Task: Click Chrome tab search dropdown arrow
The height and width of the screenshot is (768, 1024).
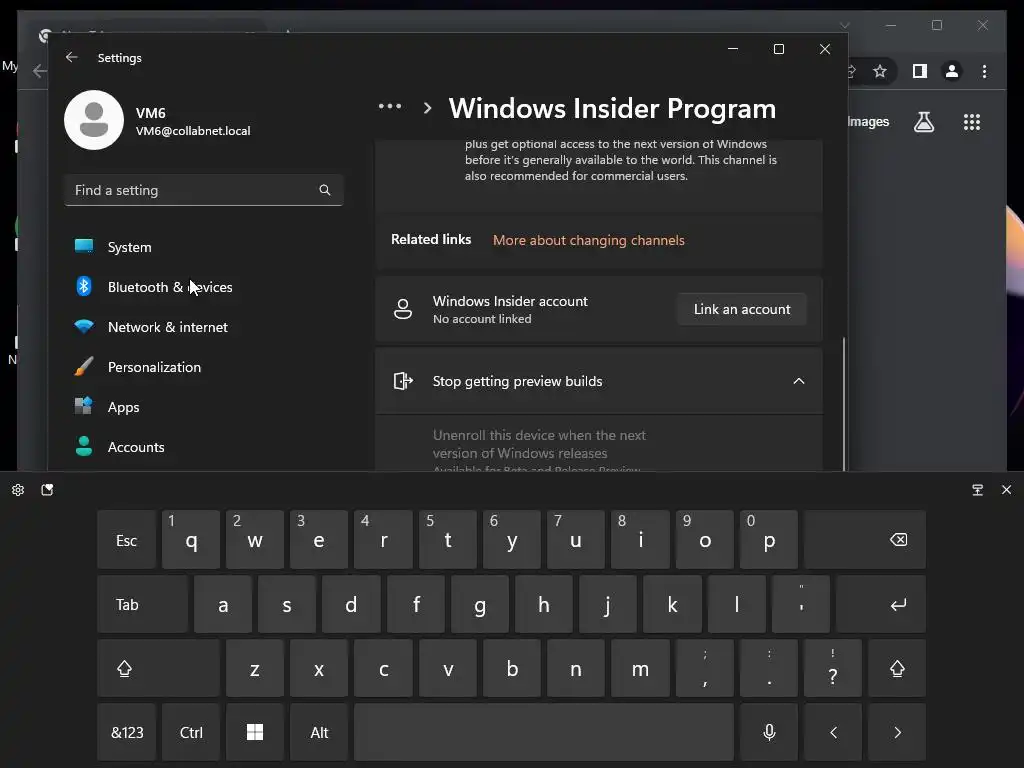Action: (844, 25)
